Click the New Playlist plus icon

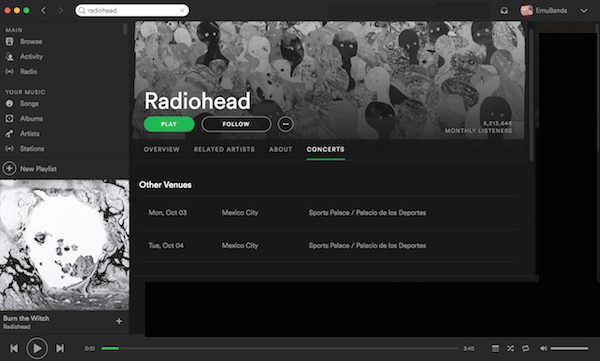[10, 168]
